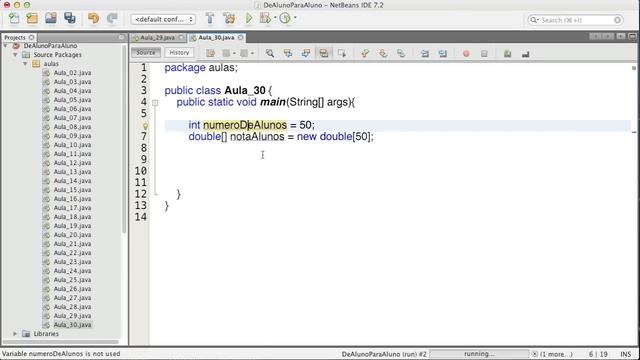
Task: Close the Projects panel tab
Action: tap(31, 37)
